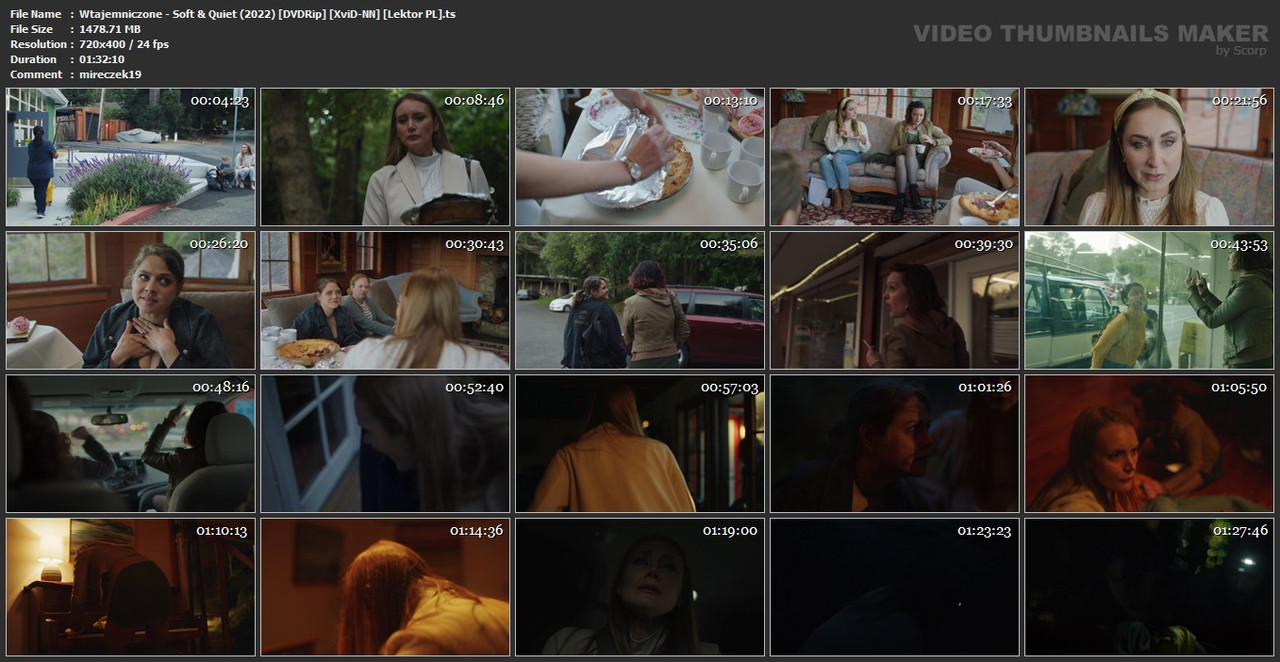Click the Resolution label

tap(38, 44)
